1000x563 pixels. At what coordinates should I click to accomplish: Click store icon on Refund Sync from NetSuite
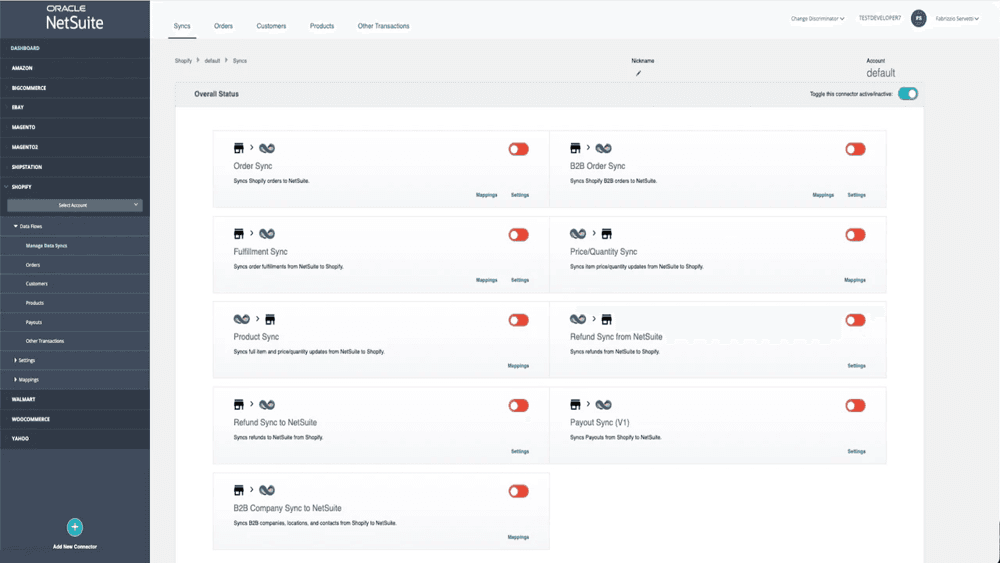pyautogui.click(x=607, y=319)
